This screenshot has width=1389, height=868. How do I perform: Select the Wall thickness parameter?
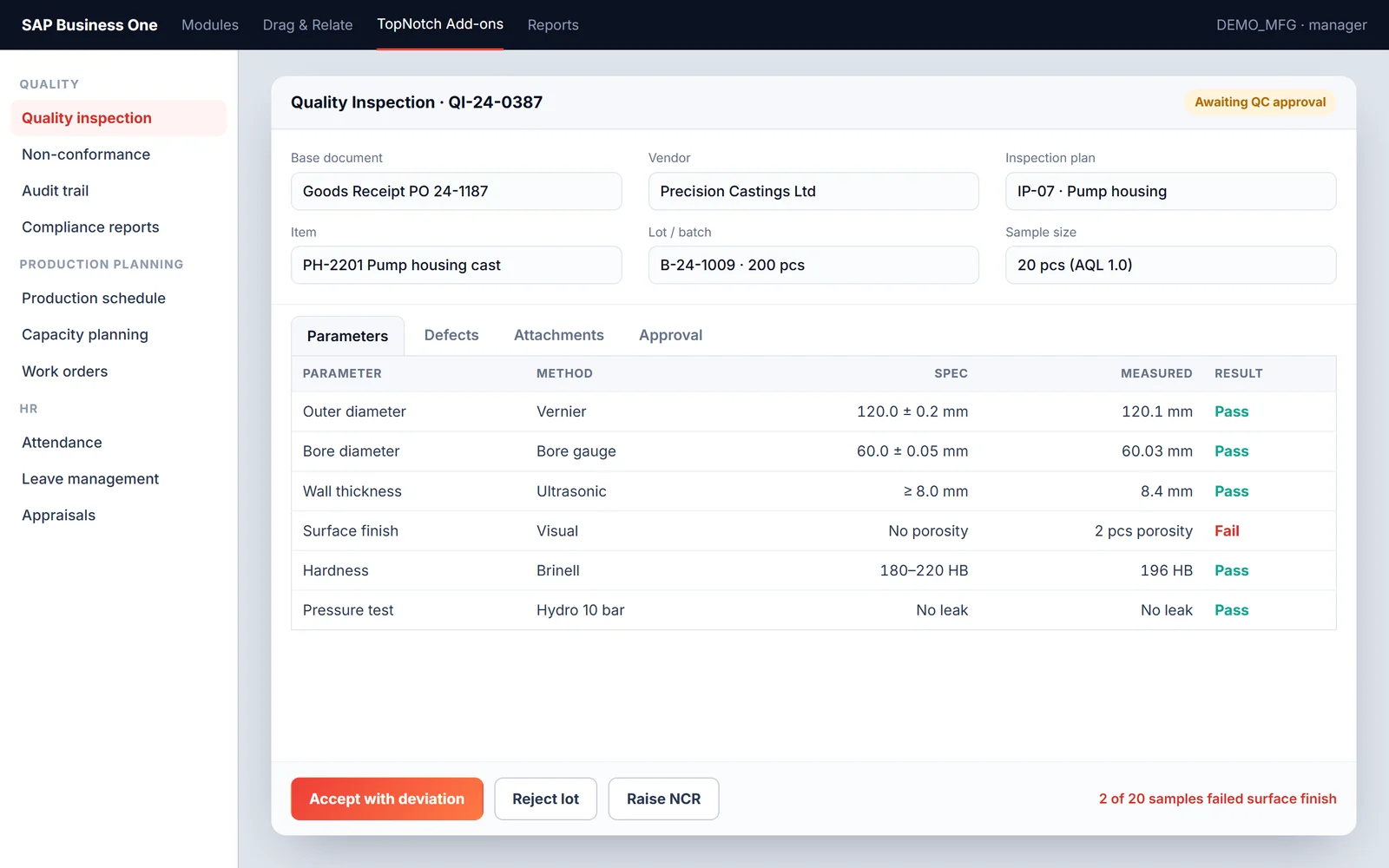(x=813, y=491)
